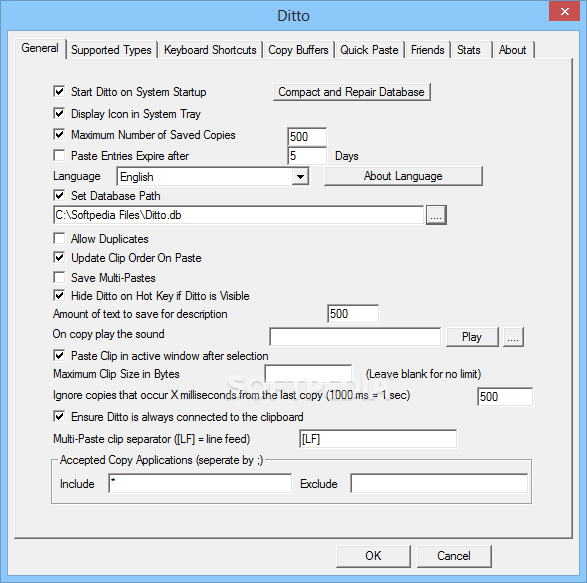Enable Allow Duplicates checkbox
This screenshot has width=587, height=583.
(59, 239)
